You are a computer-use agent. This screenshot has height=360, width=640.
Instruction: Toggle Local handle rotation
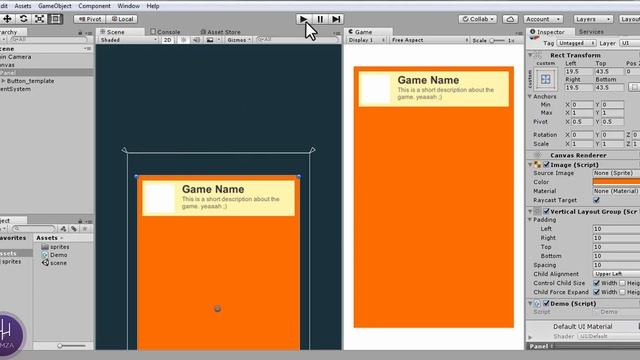[x=122, y=19]
